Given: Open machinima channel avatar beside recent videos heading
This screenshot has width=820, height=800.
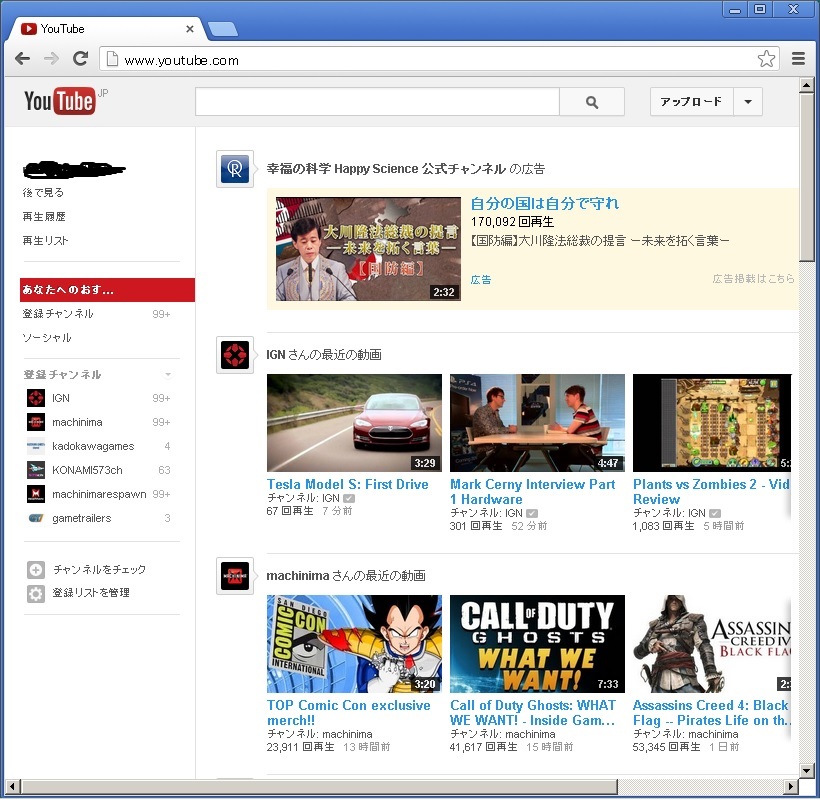Looking at the screenshot, I should pyautogui.click(x=235, y=576).
